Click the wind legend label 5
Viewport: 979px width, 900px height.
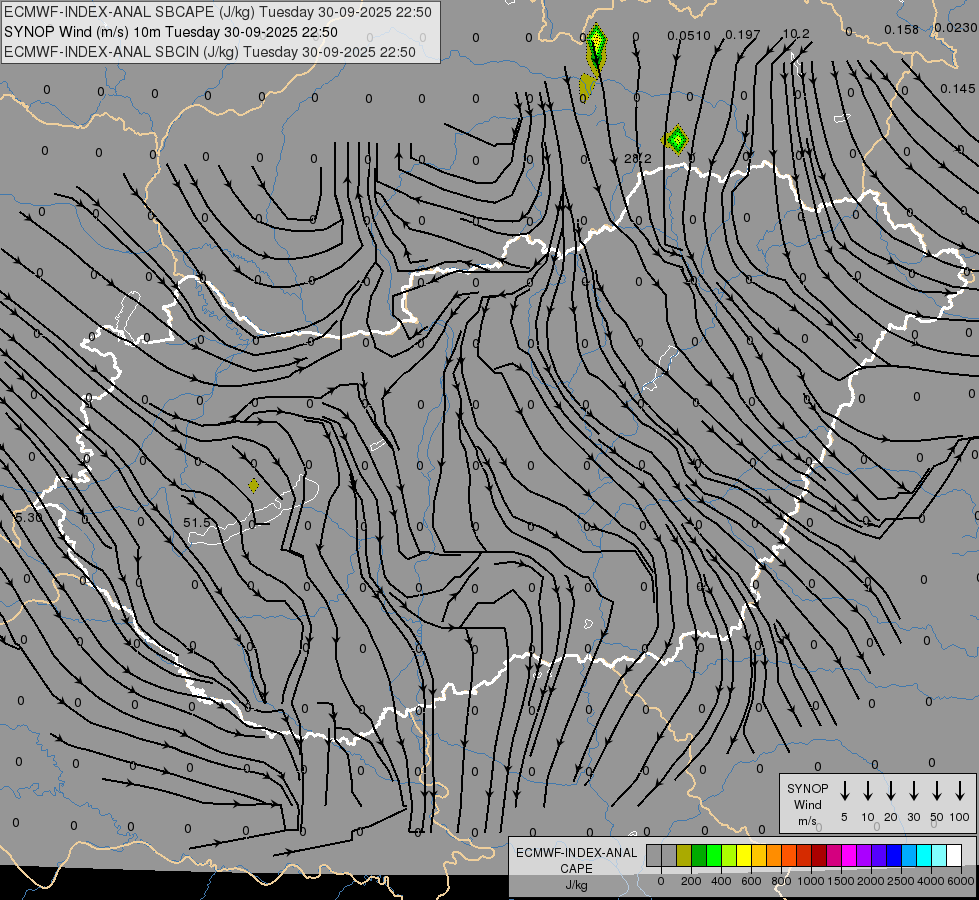(x=844, y=817)
